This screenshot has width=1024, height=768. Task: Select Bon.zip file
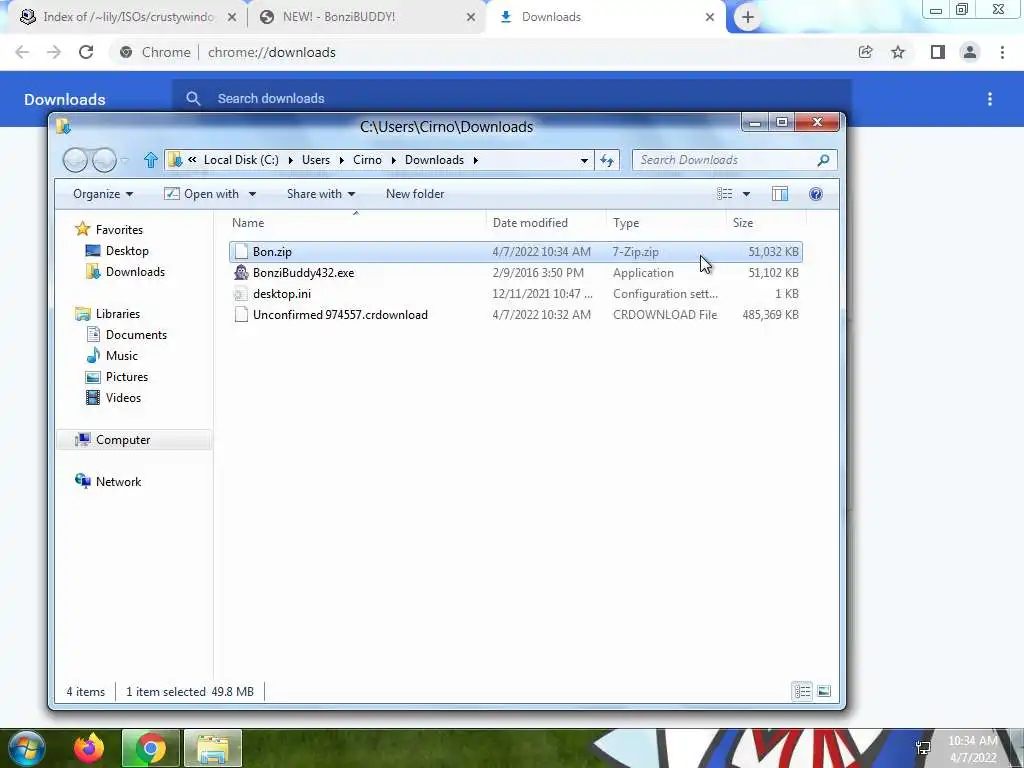pos(515,252)
